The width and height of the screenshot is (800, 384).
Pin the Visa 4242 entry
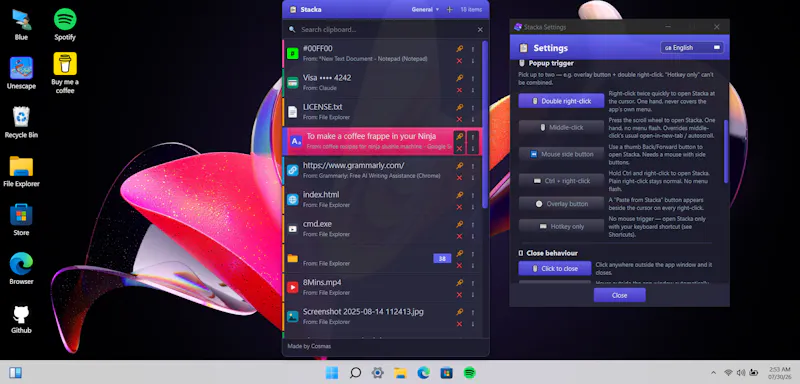(459, 78)
